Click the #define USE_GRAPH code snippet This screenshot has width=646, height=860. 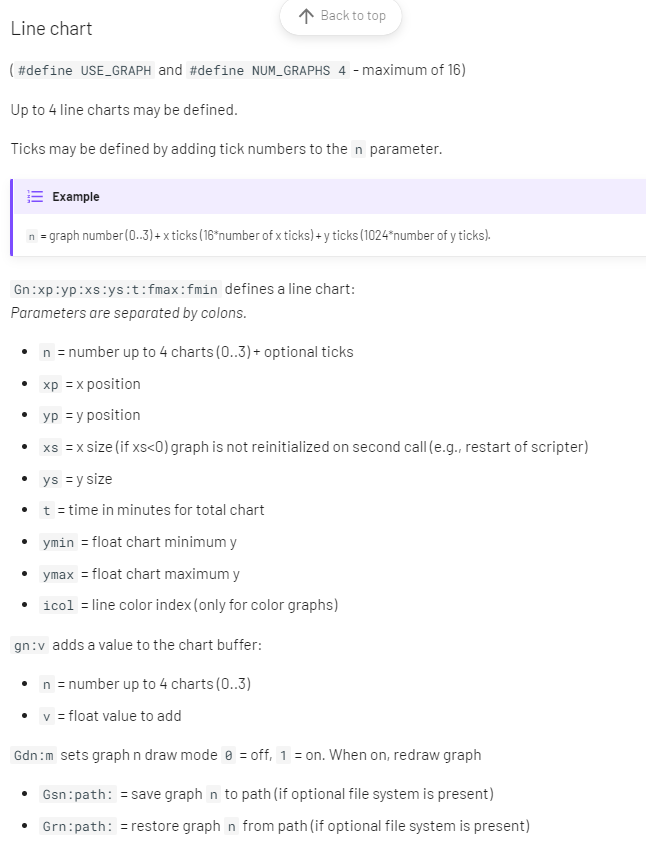click(x=84, y=71)
